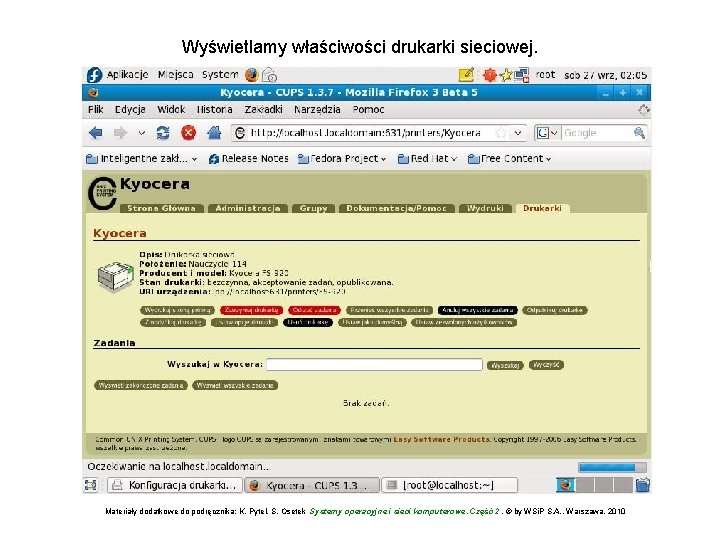Click the search magnifier icon in the Google box

639,133
